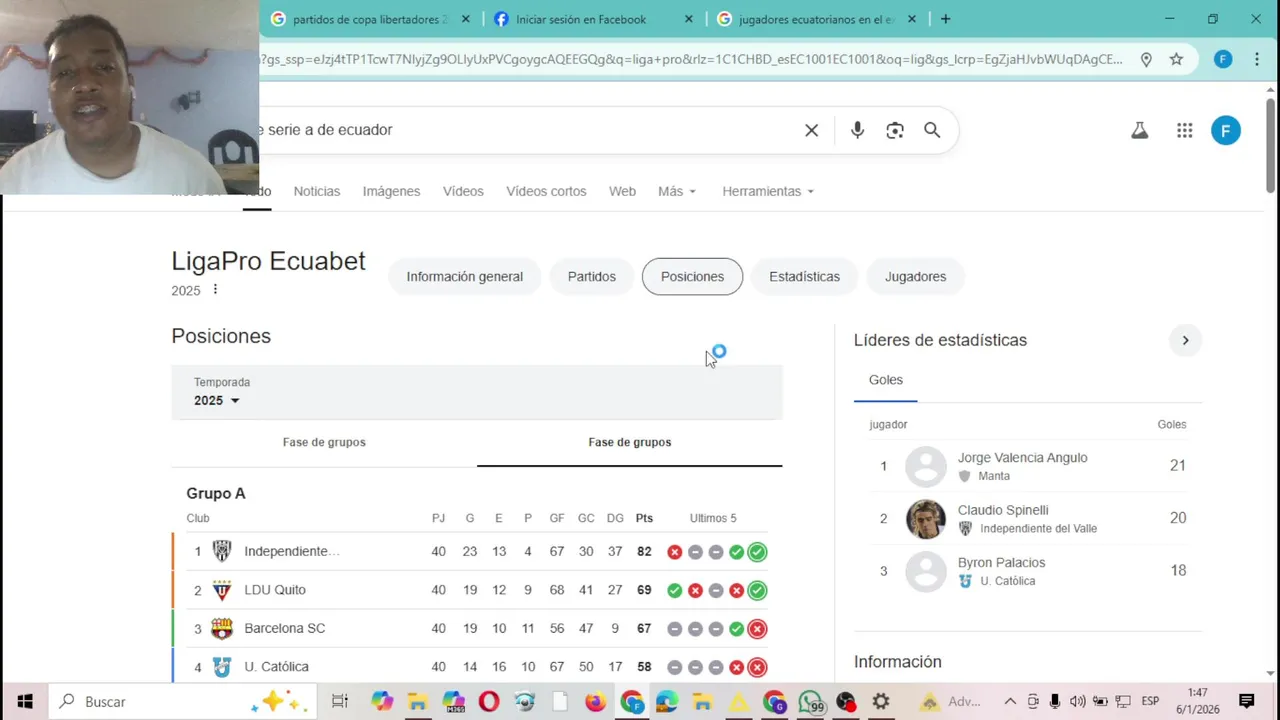The height and width of the screenshot is (720, 1280).
Task: Close the Facebook login tab
Action: tap(688, 19)
